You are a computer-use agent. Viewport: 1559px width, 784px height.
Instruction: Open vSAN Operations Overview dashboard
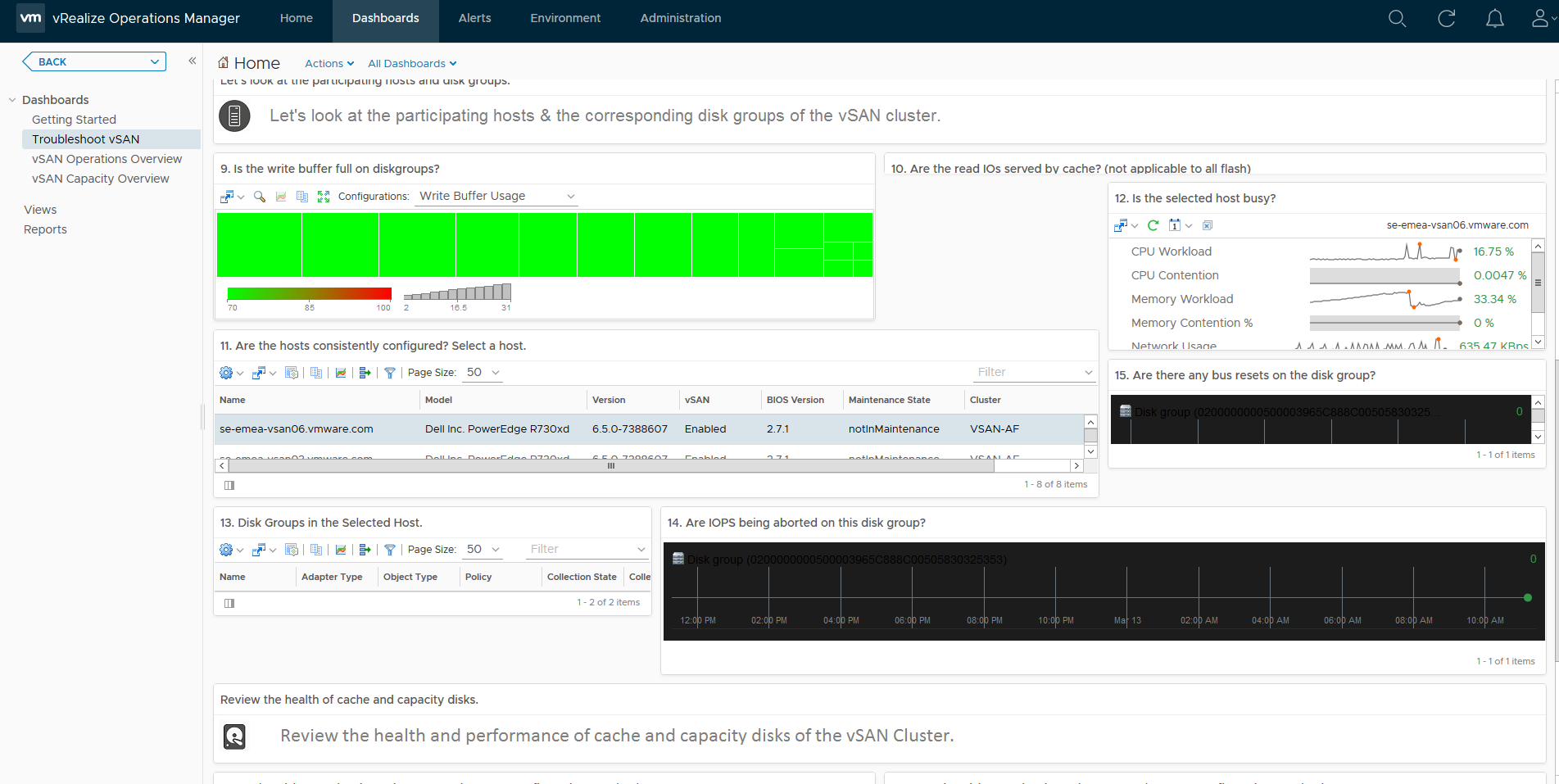tap(107, 159)
